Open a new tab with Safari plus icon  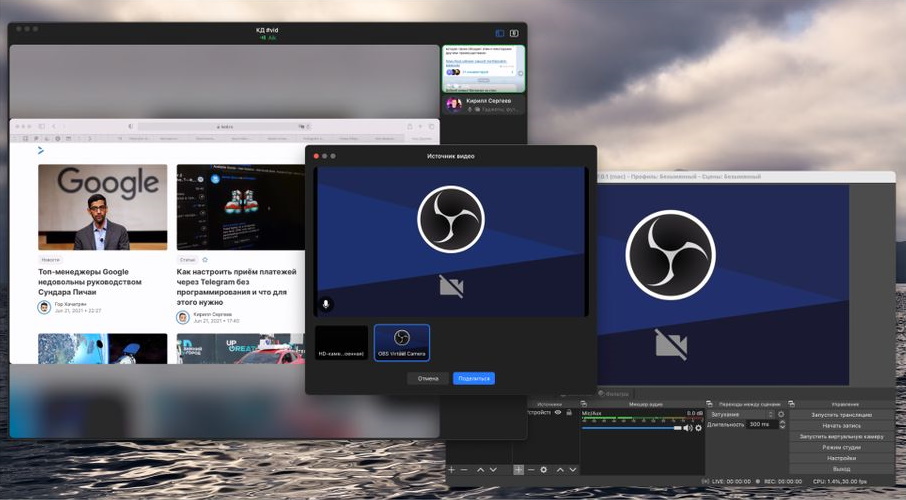pyautogui.click(x=420, y=127)
